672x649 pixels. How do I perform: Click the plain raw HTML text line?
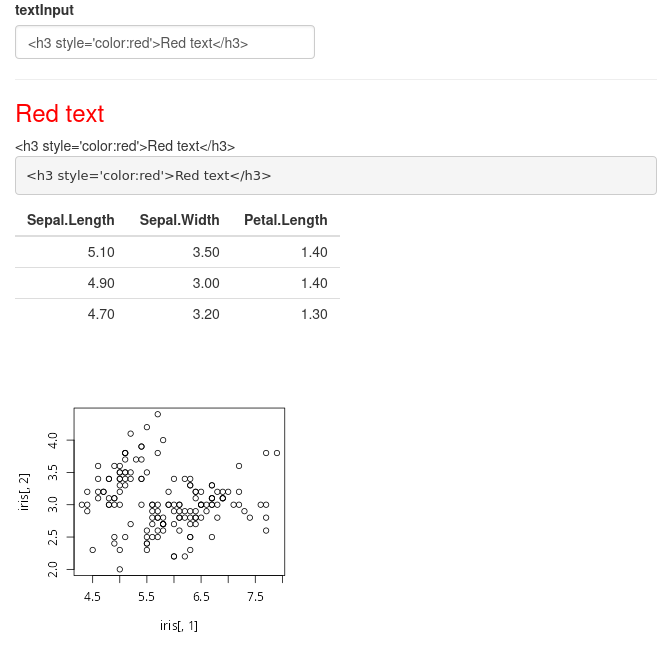point(125,146)
